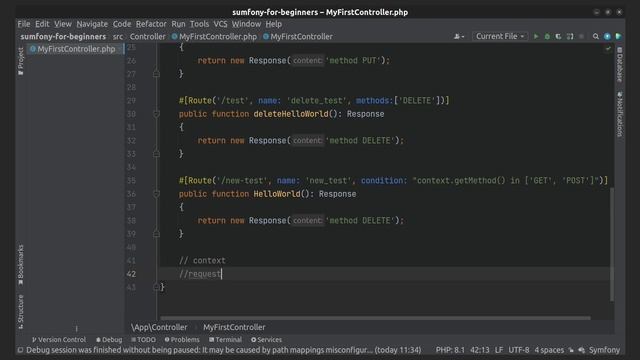This screenshot has height=360, width=640.
Task: Open the Notifications tool window
Action: point(620,114)
